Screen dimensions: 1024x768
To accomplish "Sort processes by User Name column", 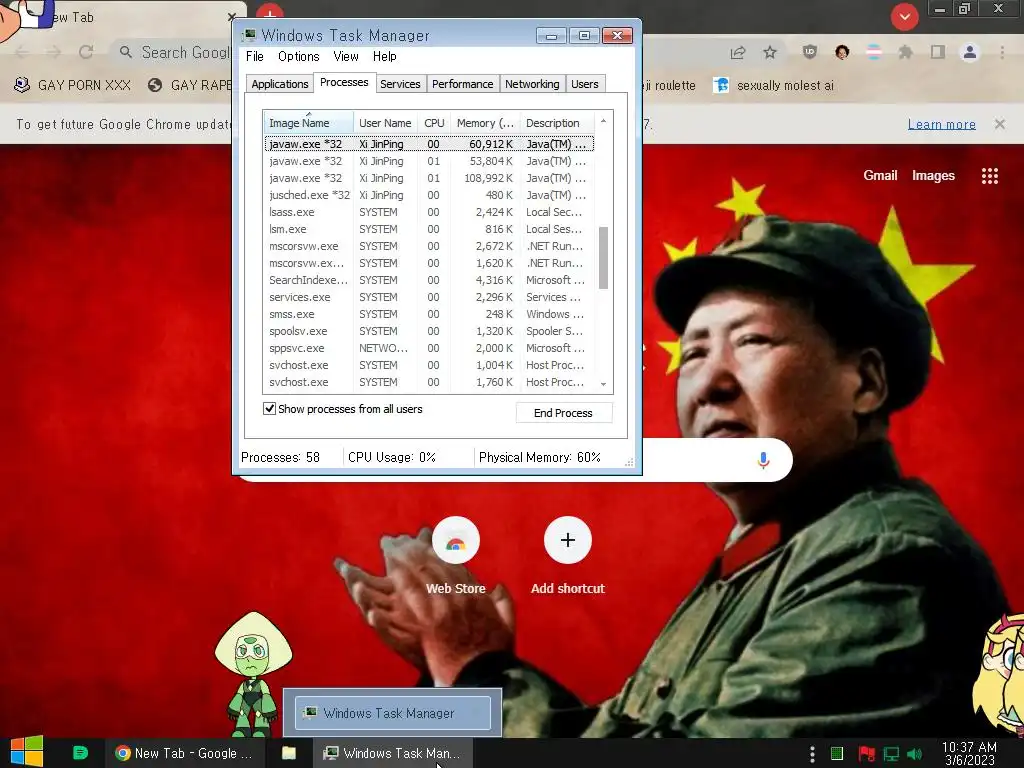I will tap(385, 123).
